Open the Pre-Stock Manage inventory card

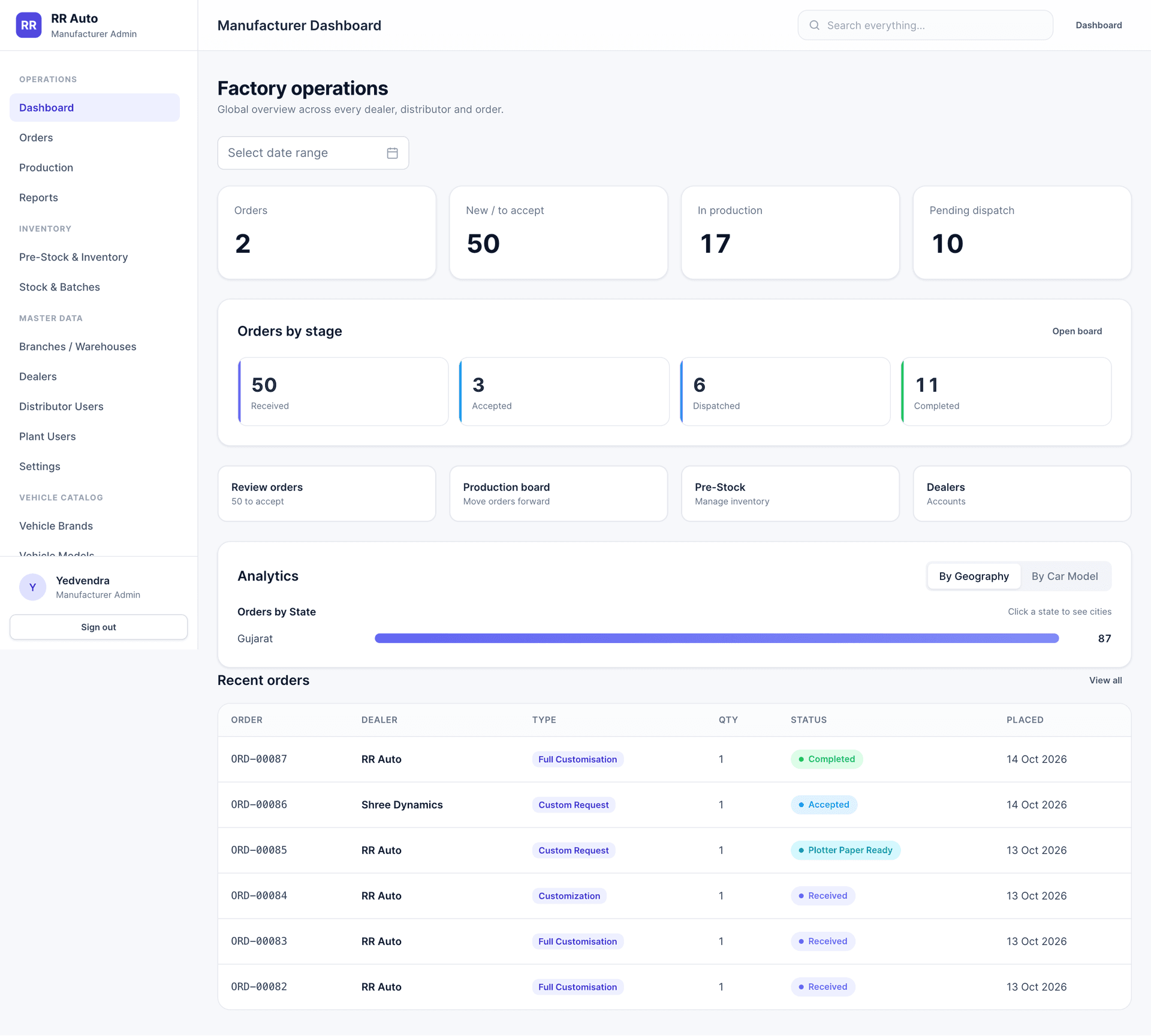coord(790,494)
